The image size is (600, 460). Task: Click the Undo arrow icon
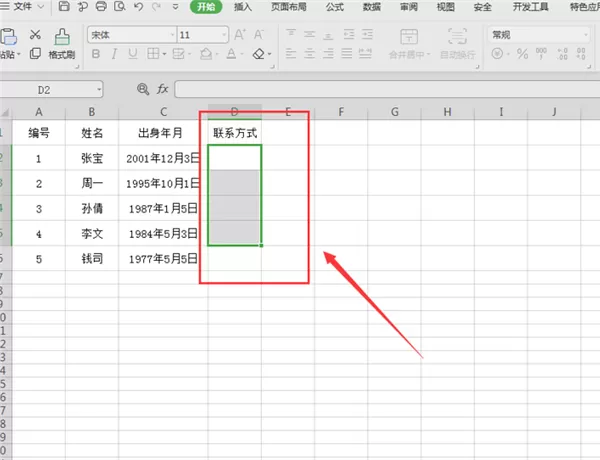point(138,6)
